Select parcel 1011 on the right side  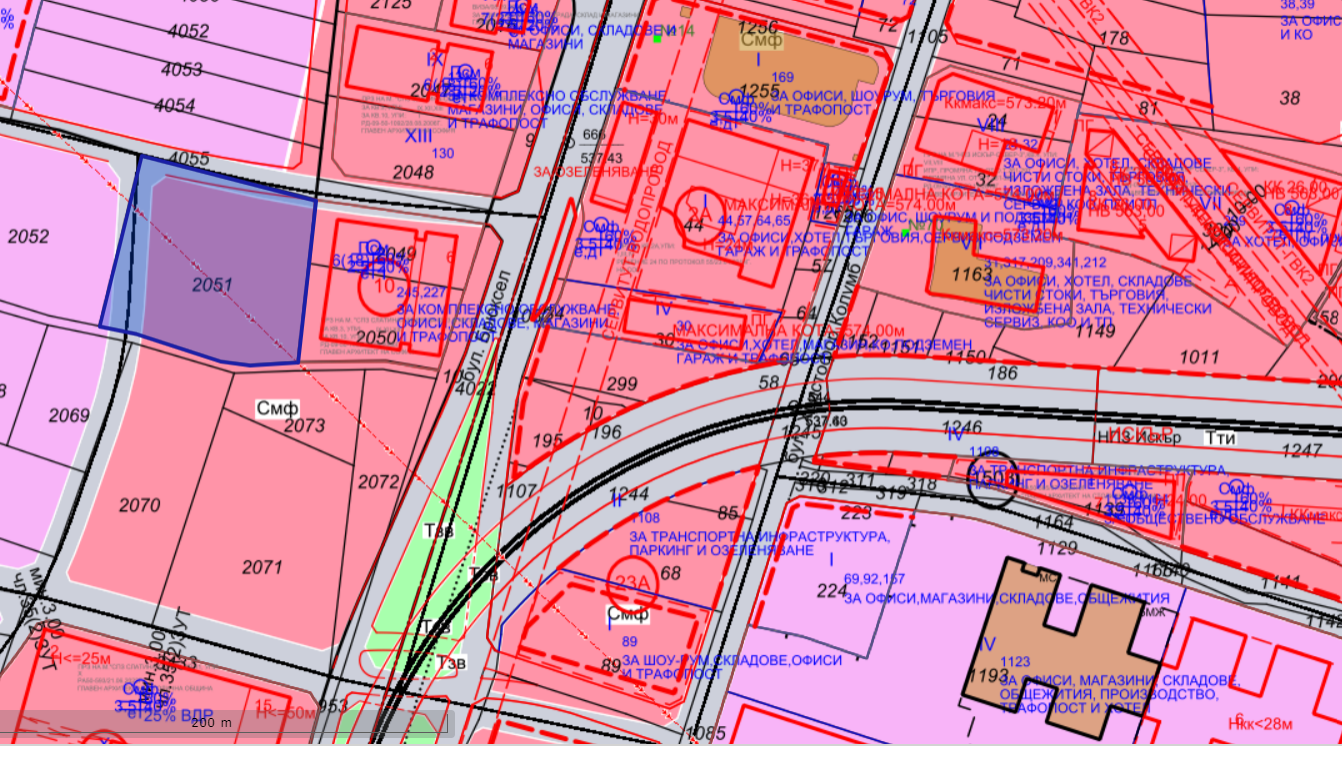pos(1199,357)
